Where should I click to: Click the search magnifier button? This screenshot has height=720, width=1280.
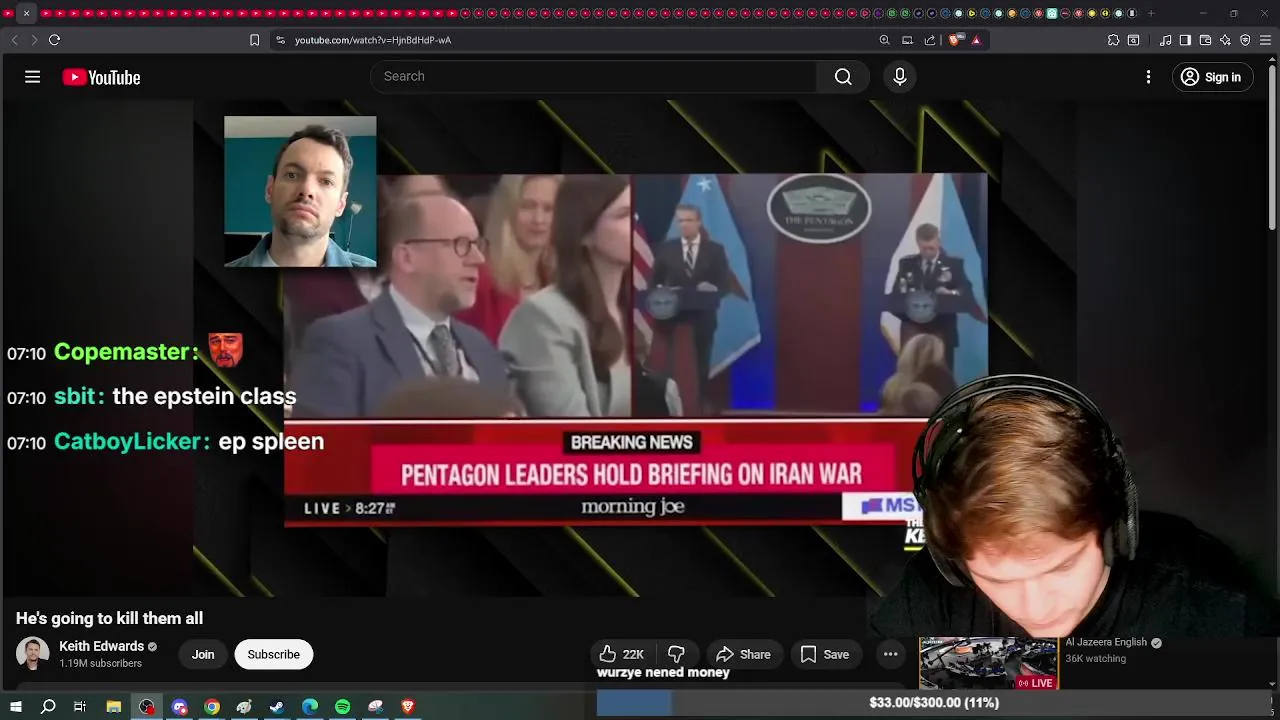[843, 77]
